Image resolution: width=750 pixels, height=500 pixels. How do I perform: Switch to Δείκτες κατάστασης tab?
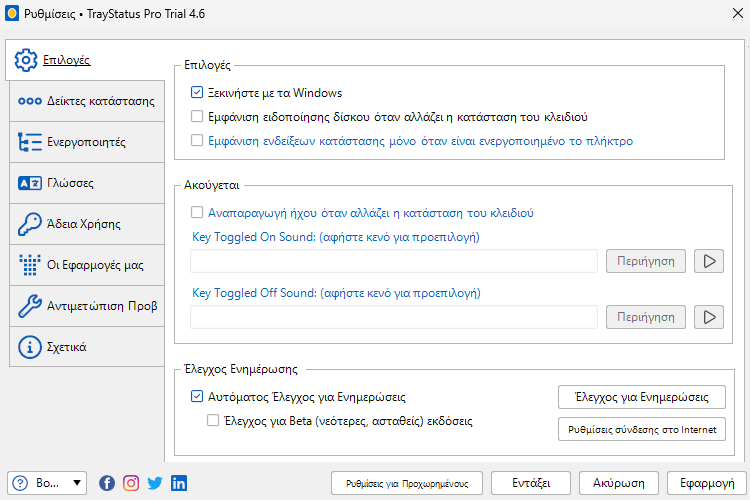tap(87, 101)
